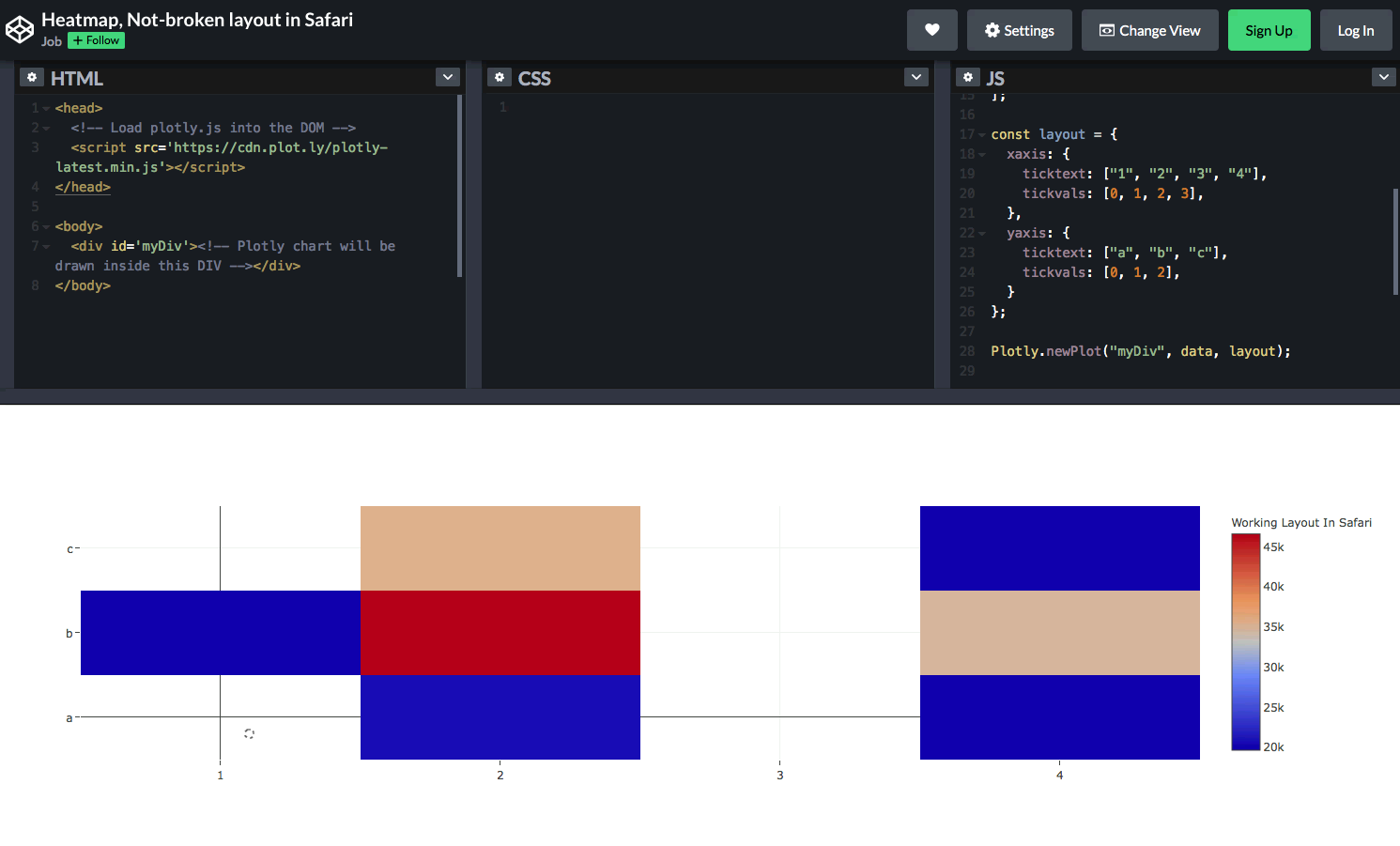Click the heart (love) pen button
The image size is (1400, 846).
click(932, 30)
